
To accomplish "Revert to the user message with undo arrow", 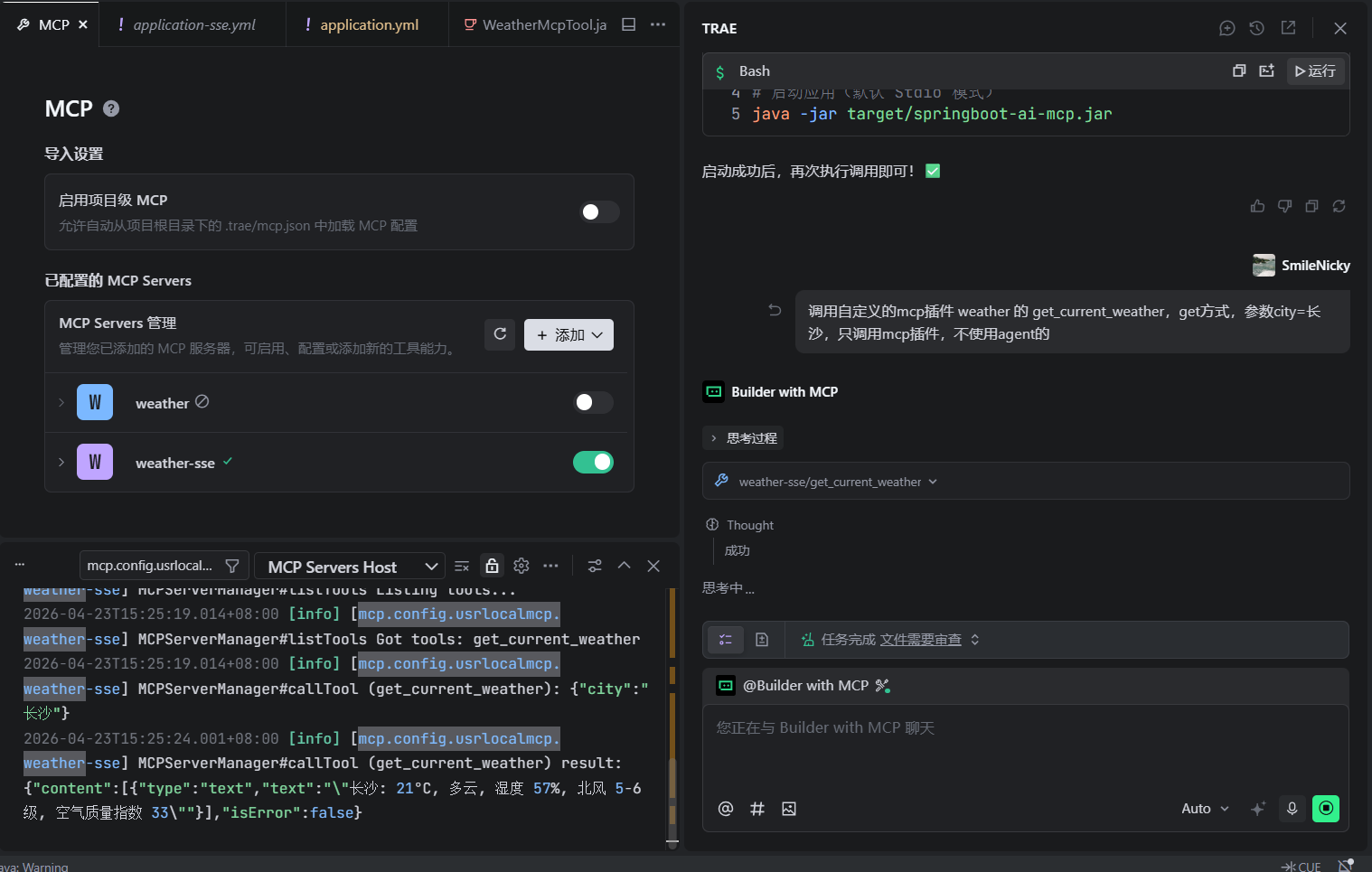I will tap(775, 310).
